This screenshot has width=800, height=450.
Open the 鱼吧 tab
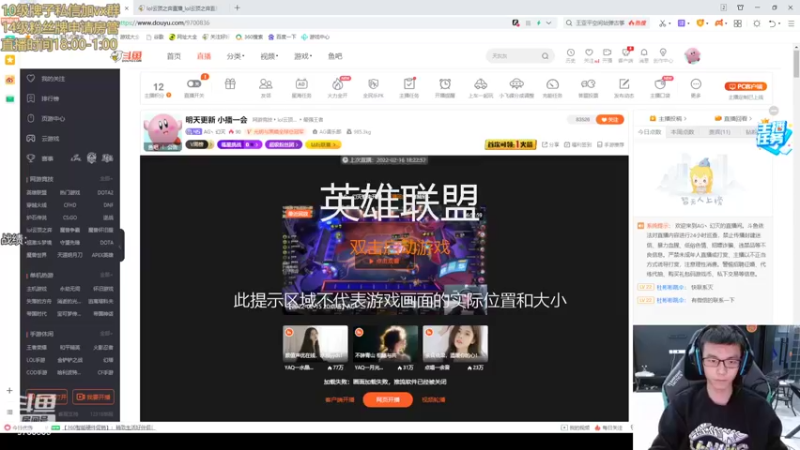coord(335,56)
